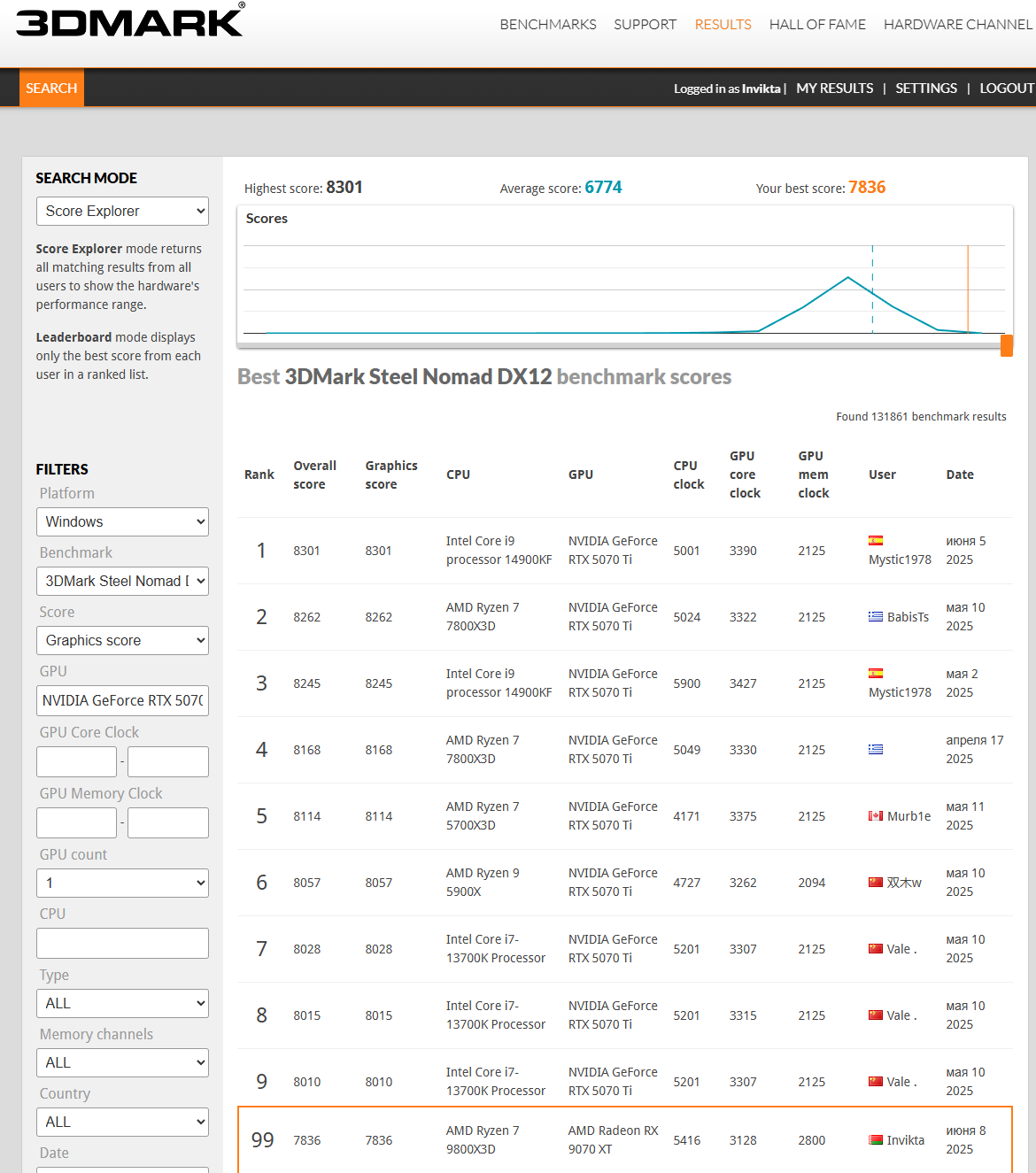Open the HARDWARE CHANNEL menu
The height and width of the screenshot is (1173, 1036).
coord(958,25)
